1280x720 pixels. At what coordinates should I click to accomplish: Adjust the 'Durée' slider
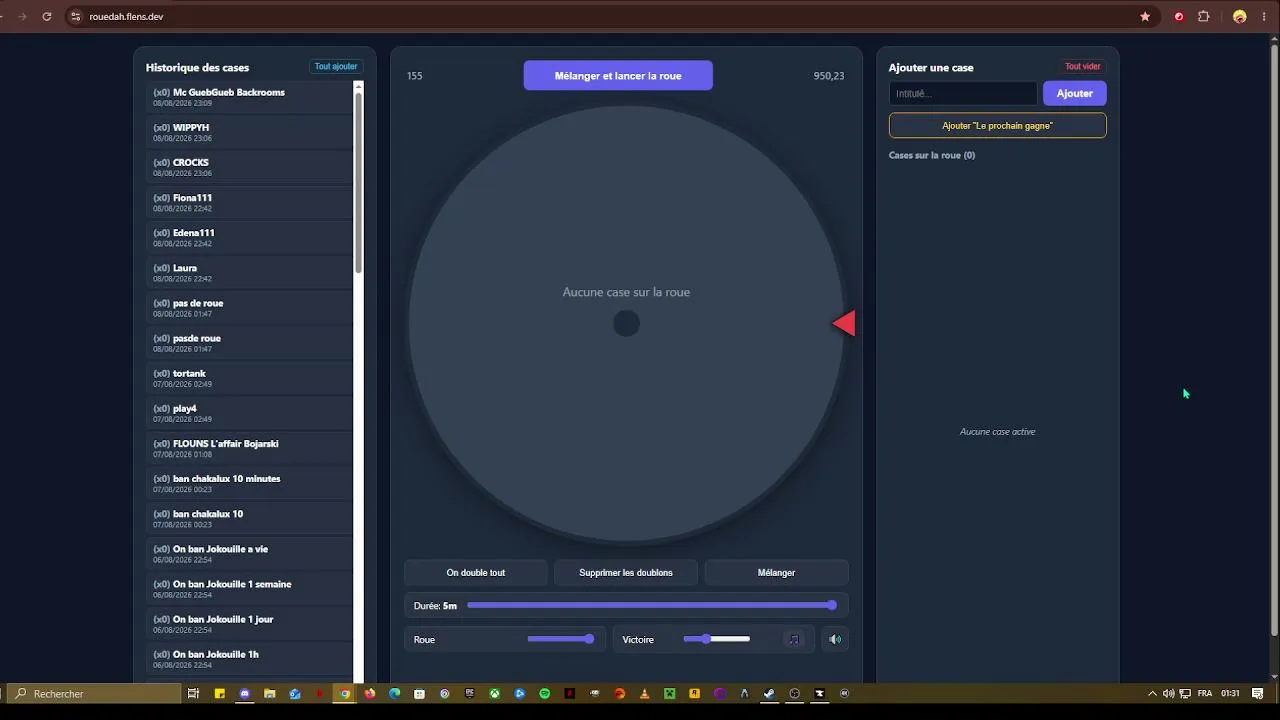651,605
